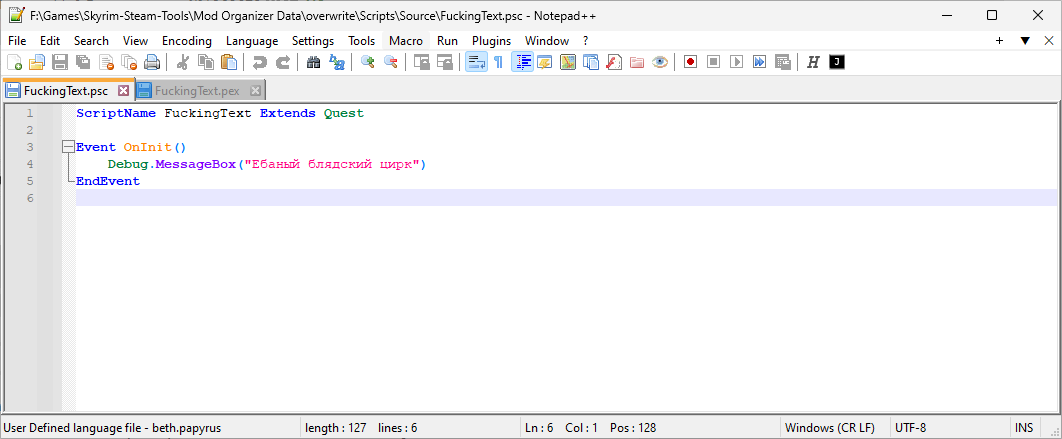Image resolution: width=1062 pixels, height=439 pixels.
Task: Cut selection with the scissors icon
Action: point(182,62)
